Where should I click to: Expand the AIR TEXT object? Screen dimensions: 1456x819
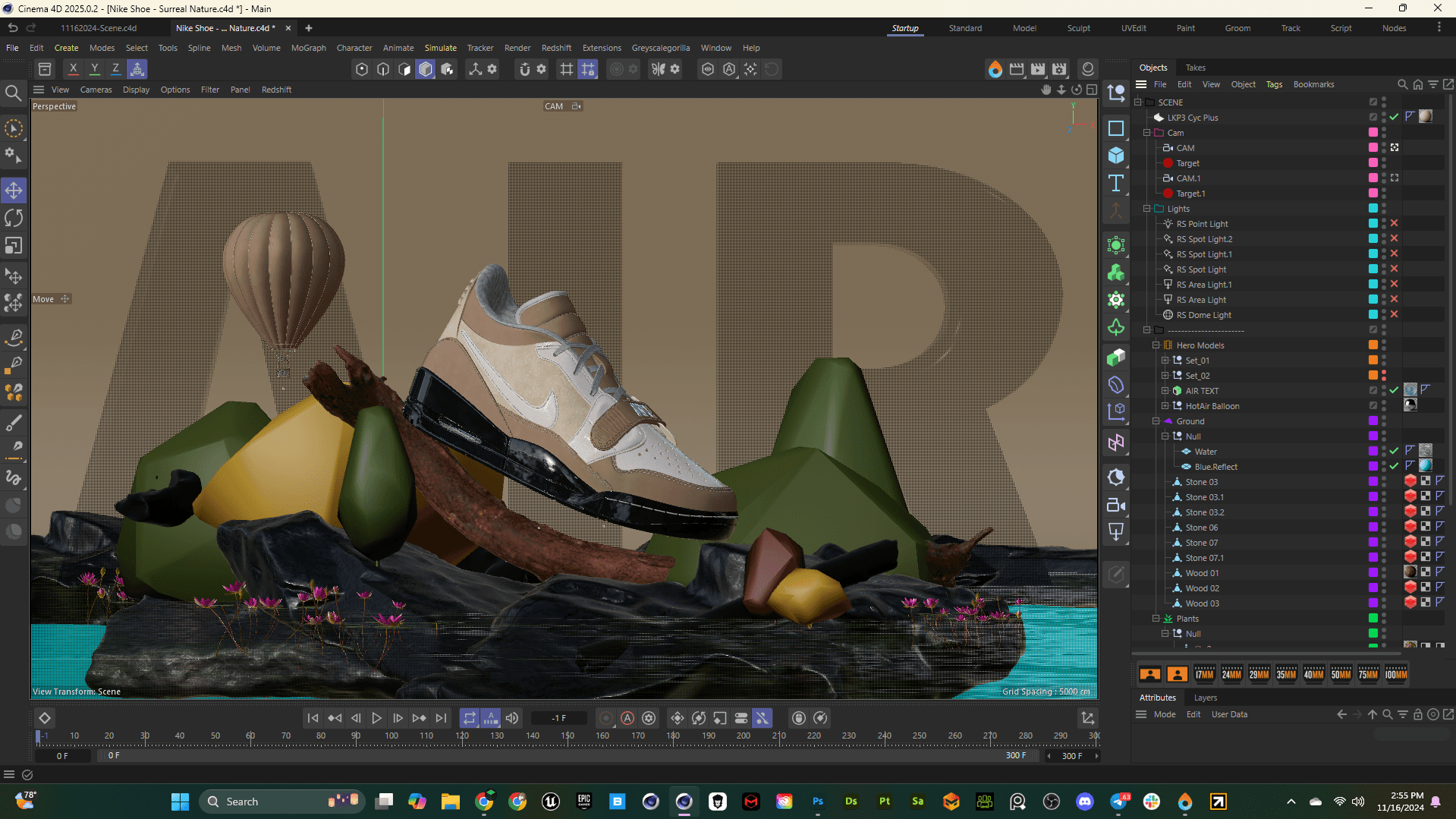coord(1165,391)
